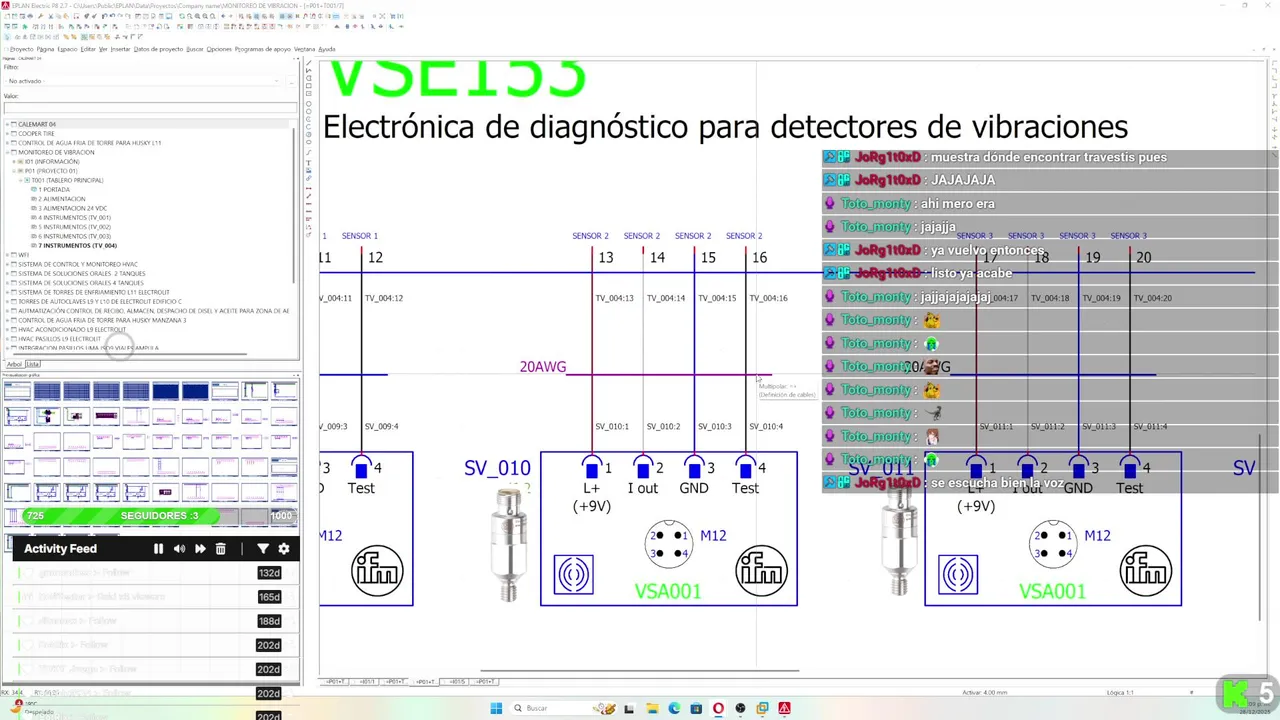Image resolution: width=1280 pixels, height=720 pixels.
Task: Open the EPLAN icon in taskbar
Action: (785, 708)
